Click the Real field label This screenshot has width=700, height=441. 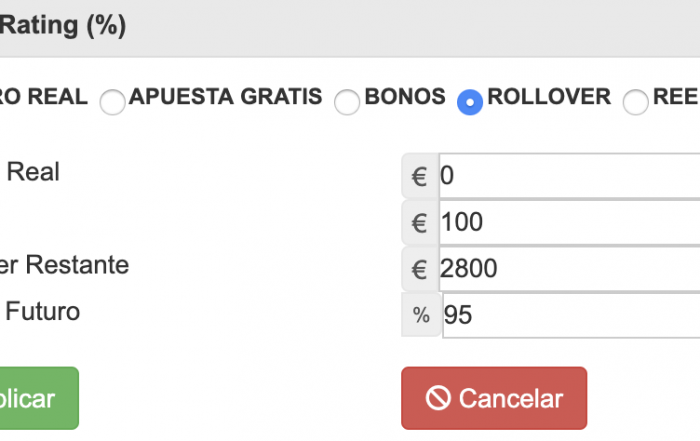(33, 172)
